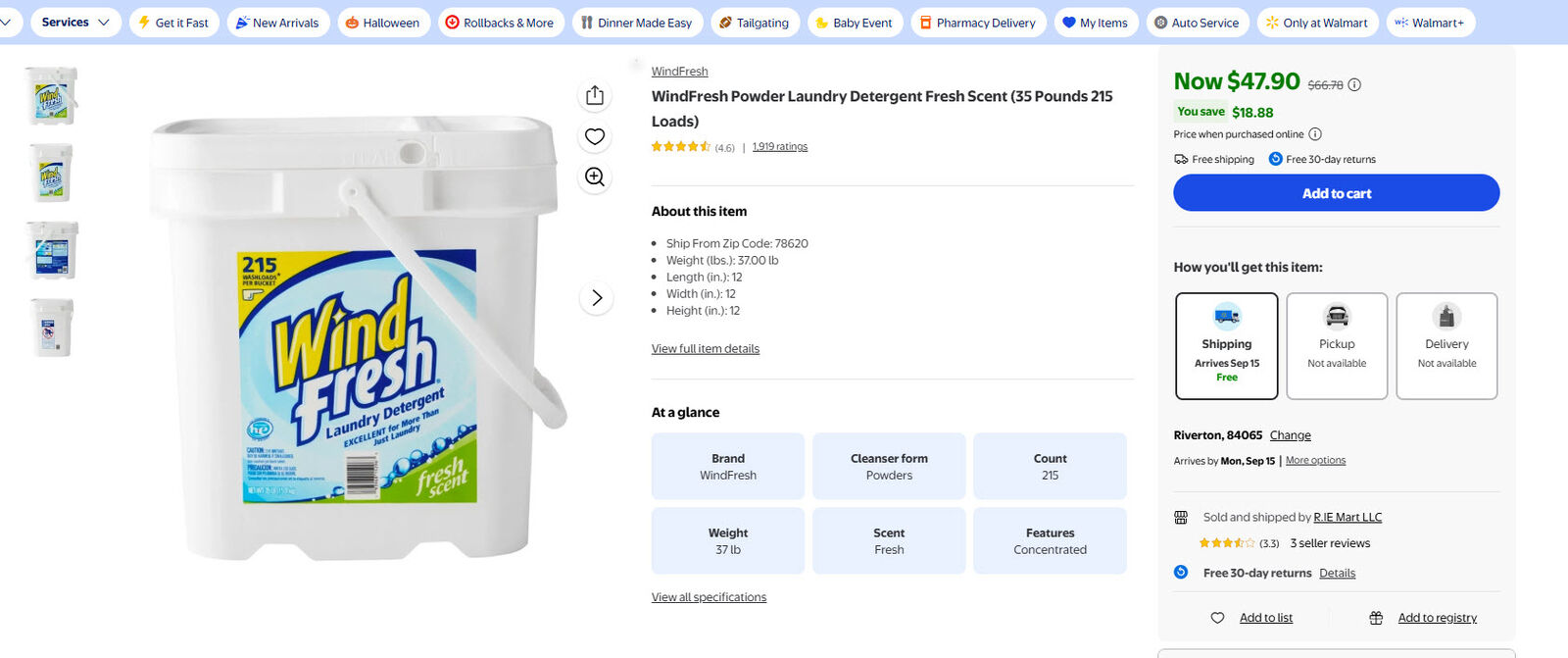The height and width of the screenshot is (658, 1568).
Task: Click the heart icon to favorite the item
Action: coord(595,136)
